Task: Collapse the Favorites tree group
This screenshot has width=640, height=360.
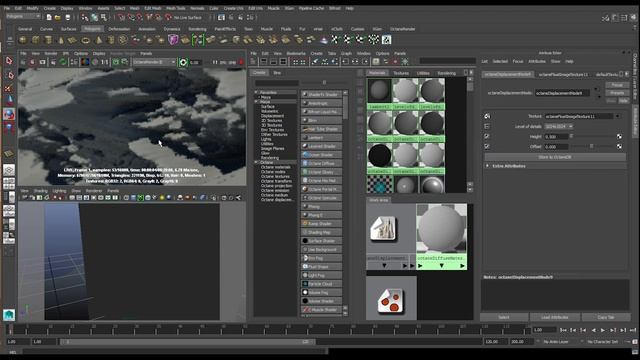Action: point(257,93)
